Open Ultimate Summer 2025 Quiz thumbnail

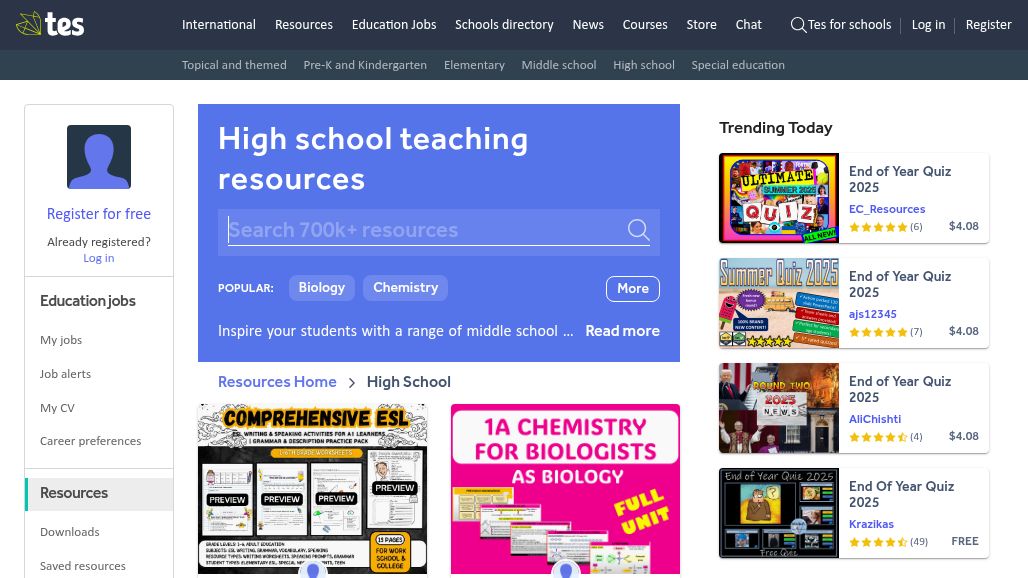[x=779, y=198]
